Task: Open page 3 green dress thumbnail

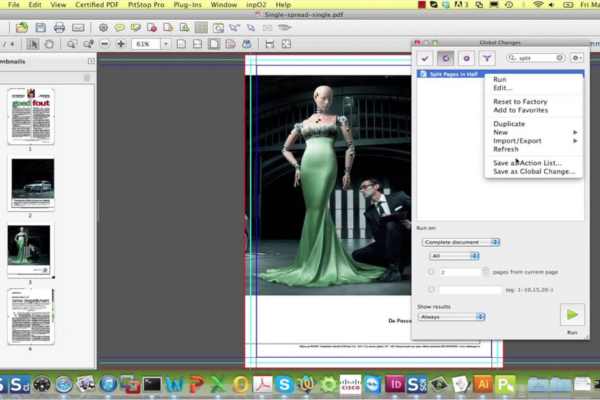Action: pyautogui.click(x=30, y=250)
